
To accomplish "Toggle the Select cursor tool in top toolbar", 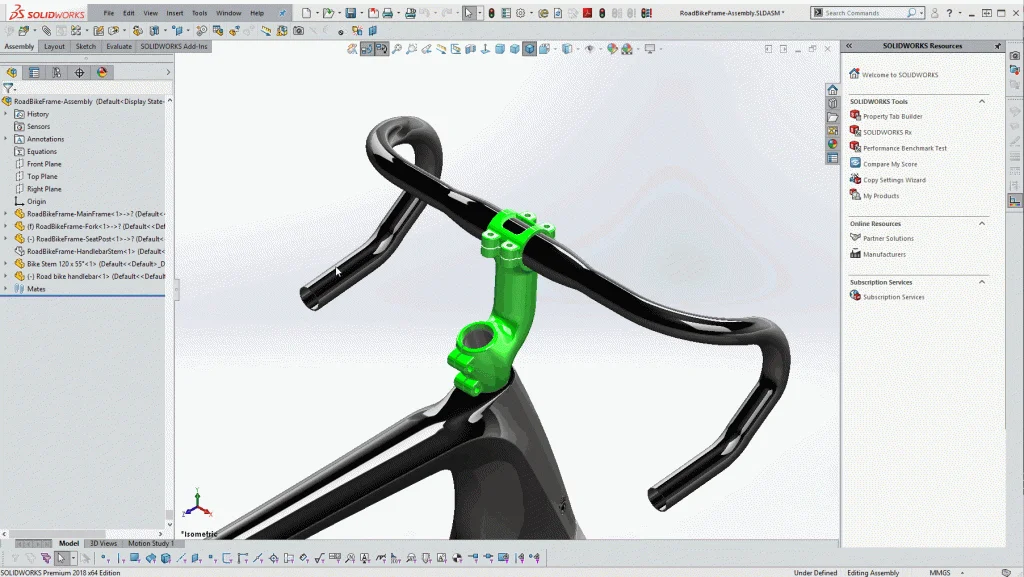I will tap(468, 12).
